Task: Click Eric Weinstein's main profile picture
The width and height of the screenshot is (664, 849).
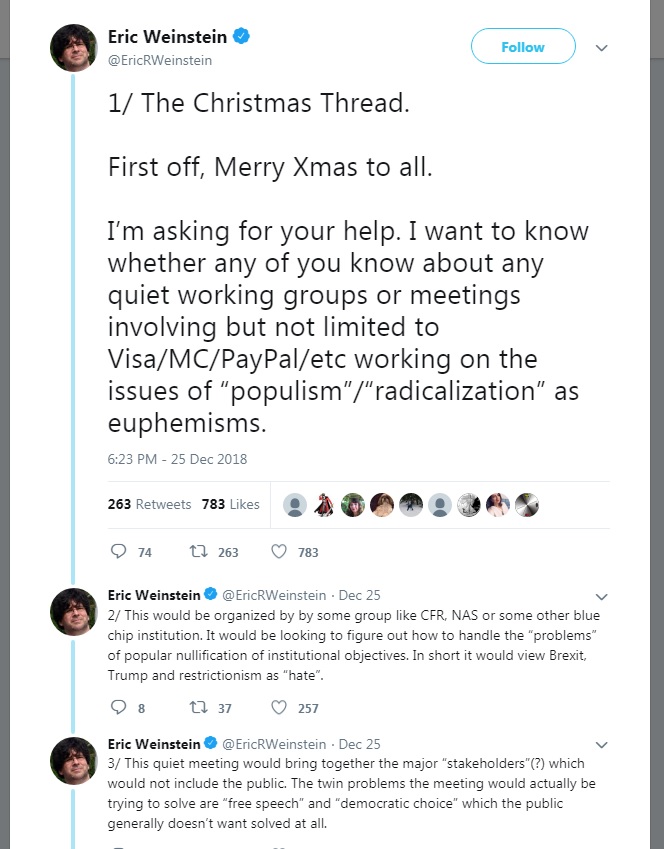Action: point(73,47)
